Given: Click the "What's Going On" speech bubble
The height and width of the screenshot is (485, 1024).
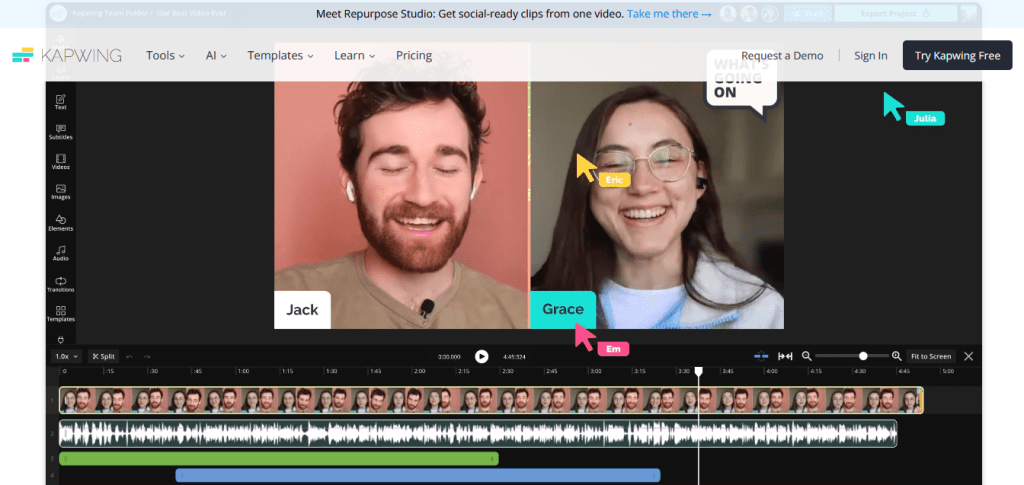Looking at the screenshot, I should (x=741, y=82).
